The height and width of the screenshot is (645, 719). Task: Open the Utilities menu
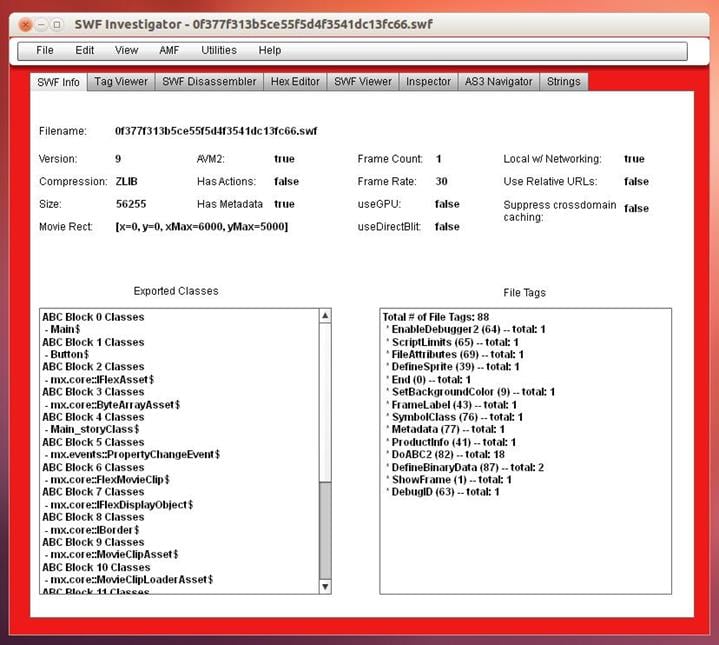click(219, 50)
